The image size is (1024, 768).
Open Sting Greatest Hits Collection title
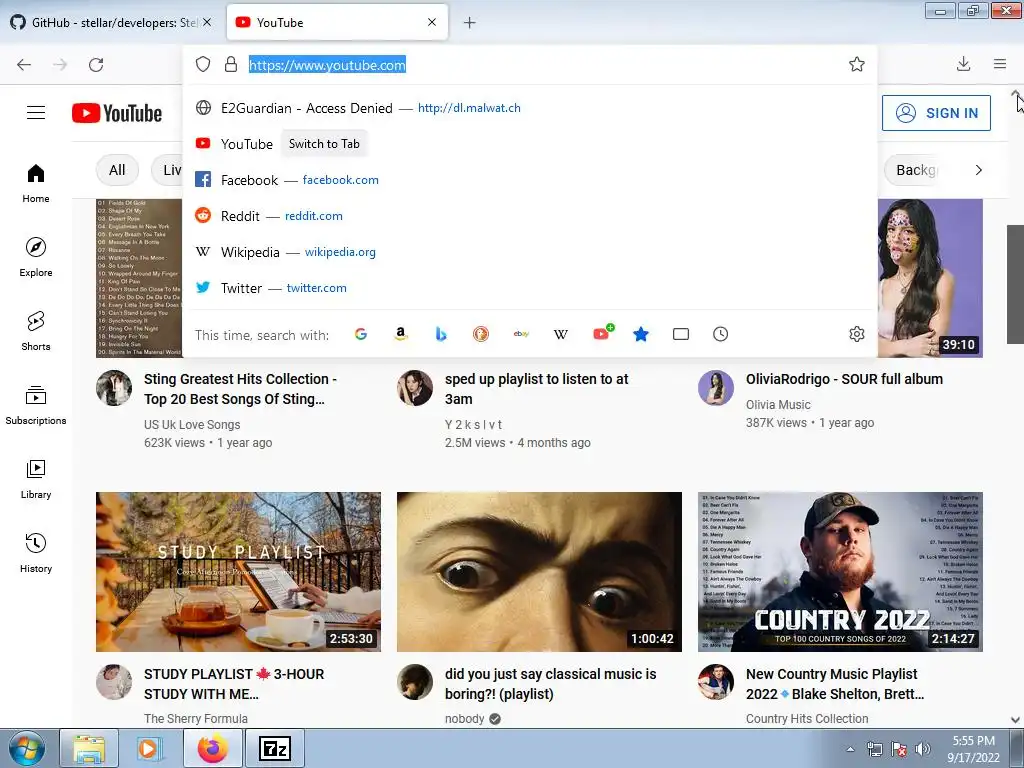point(240,389)
